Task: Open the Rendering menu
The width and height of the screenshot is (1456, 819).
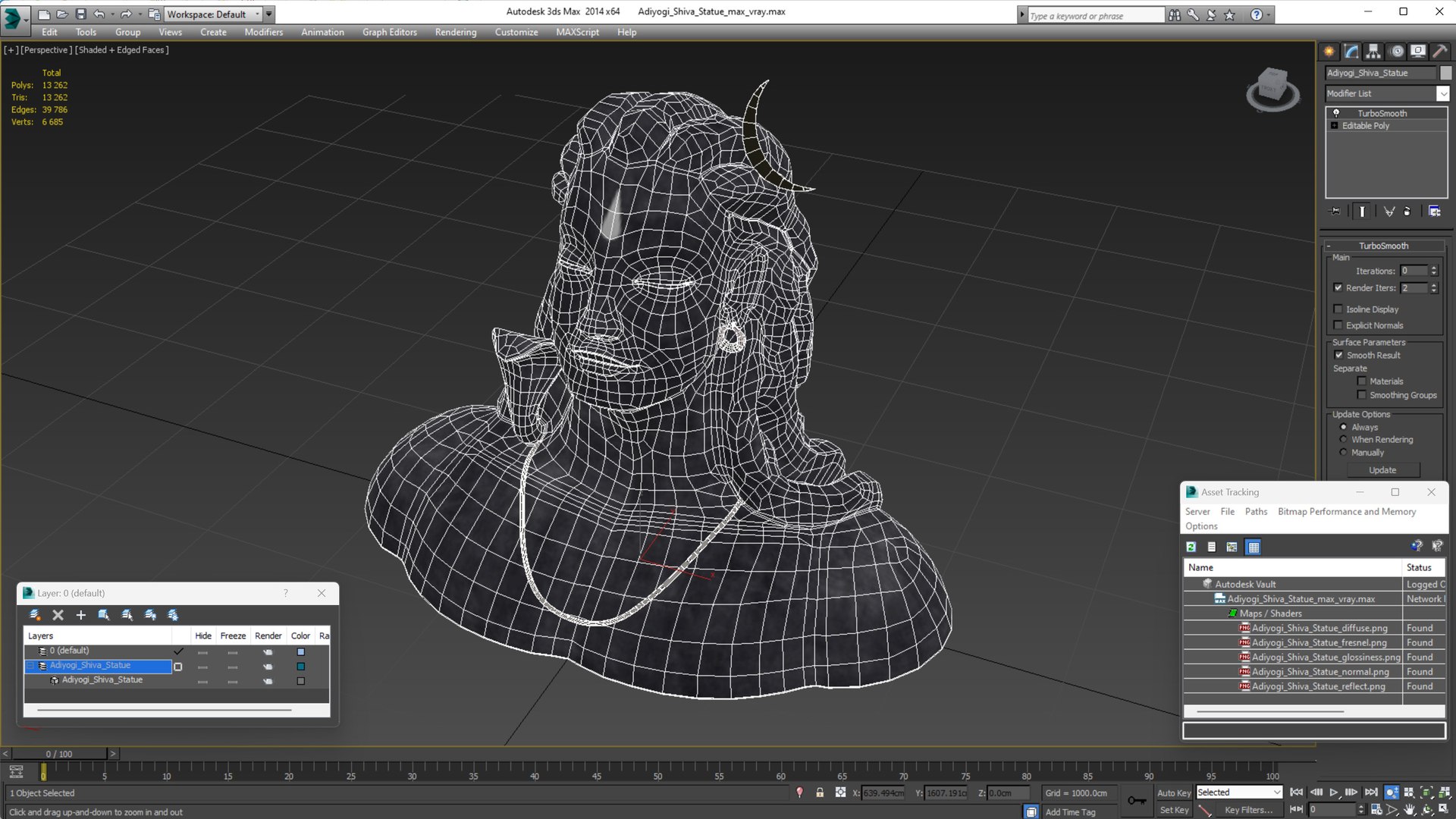Action: pyautogui.click(x=456, y=32)
